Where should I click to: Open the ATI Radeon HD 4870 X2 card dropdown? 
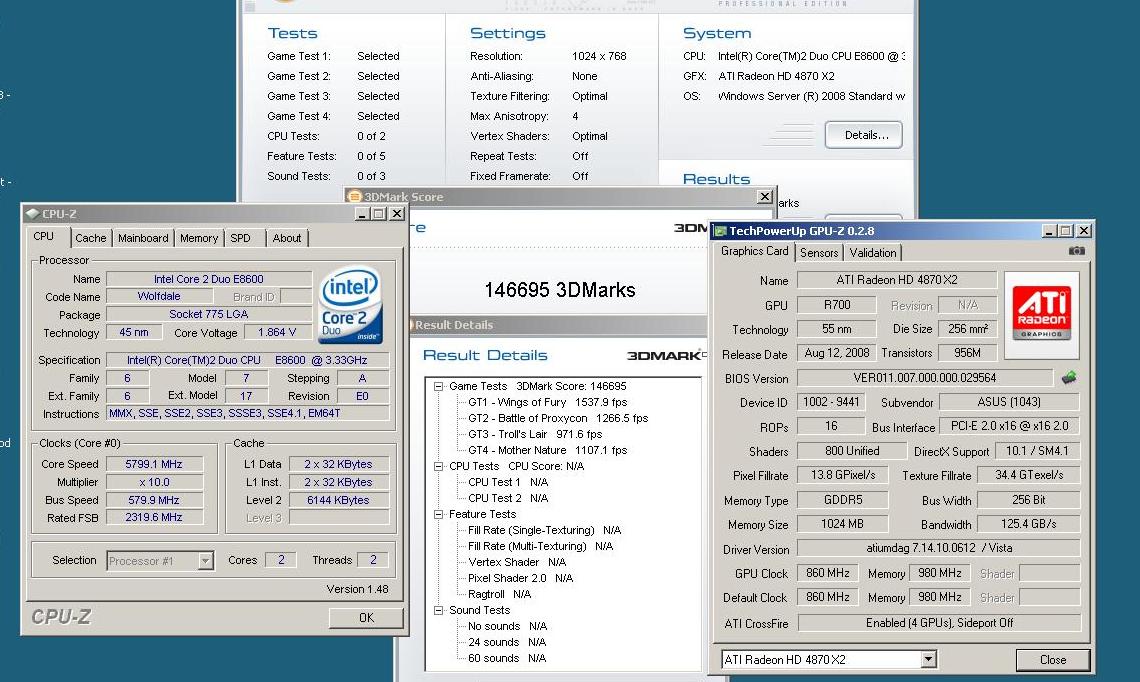(928, 659)
